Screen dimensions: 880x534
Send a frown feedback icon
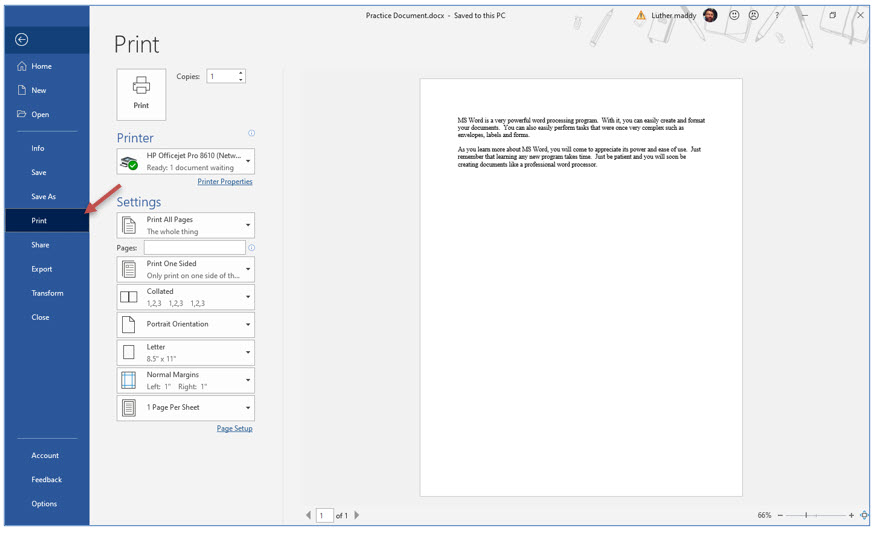pyautogui.click(x=755, y=15)
